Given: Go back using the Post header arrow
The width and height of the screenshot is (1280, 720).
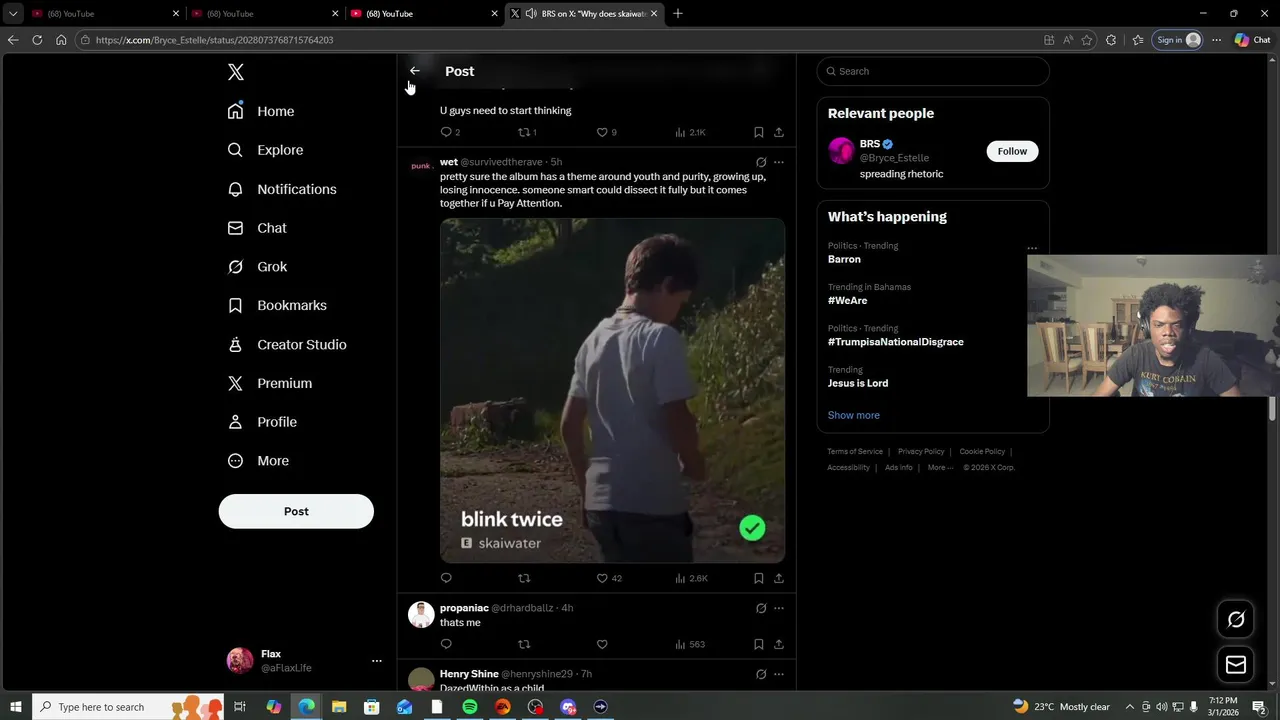Looking at the screenshot, I should (415, 71).
